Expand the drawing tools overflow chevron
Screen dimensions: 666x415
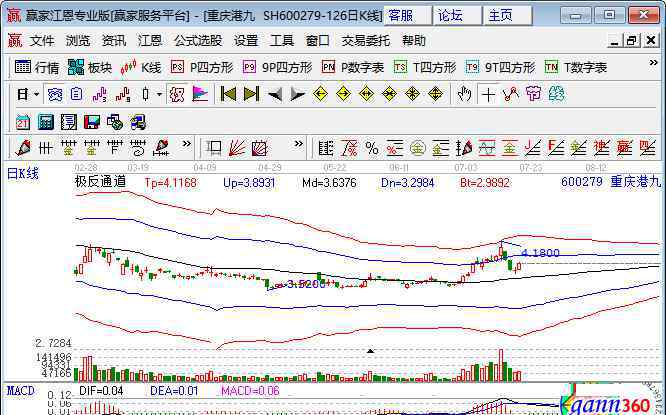(x=186, y=144)
